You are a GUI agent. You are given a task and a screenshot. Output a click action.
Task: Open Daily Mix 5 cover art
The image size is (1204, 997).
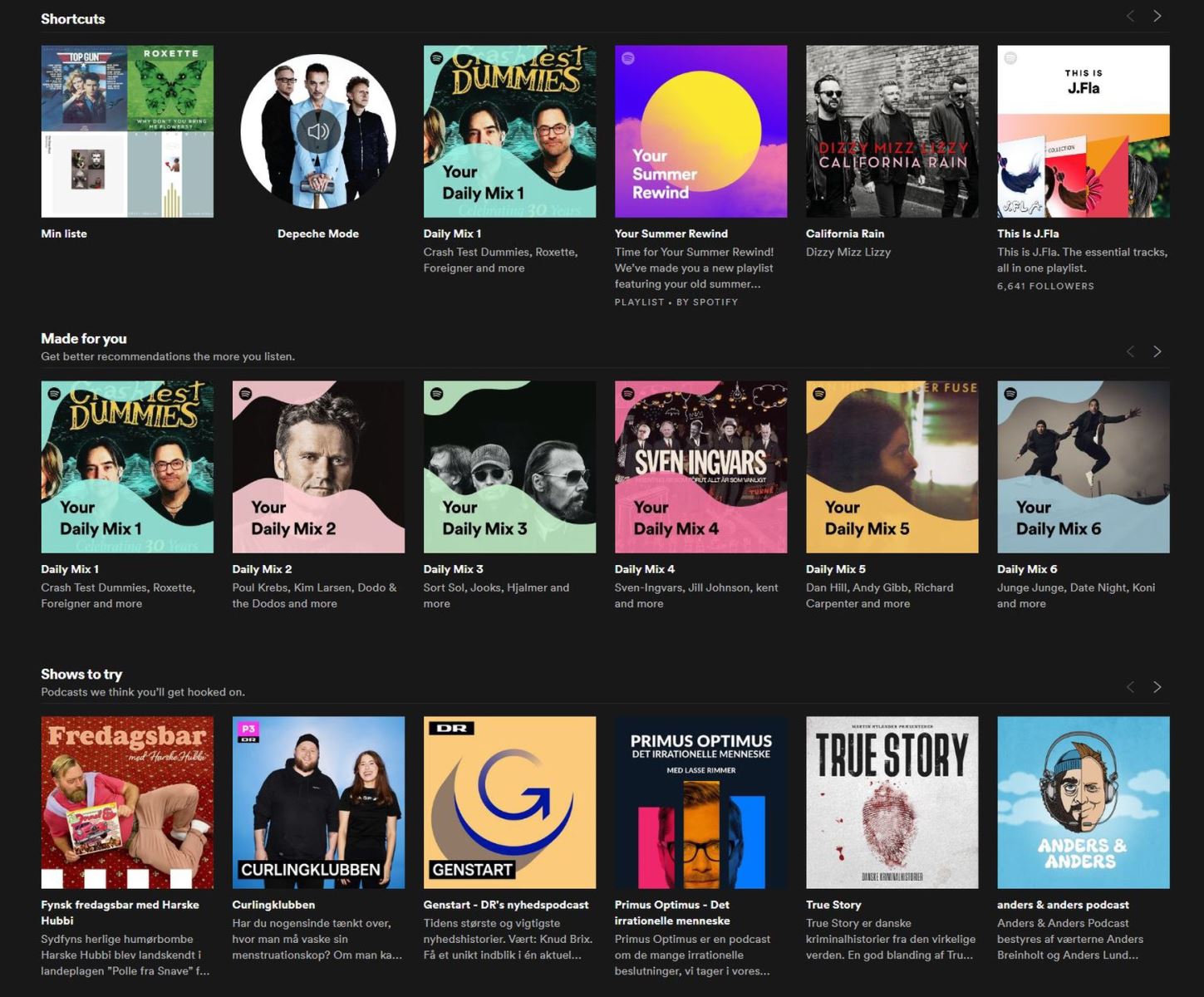click(x=892, y=467)
